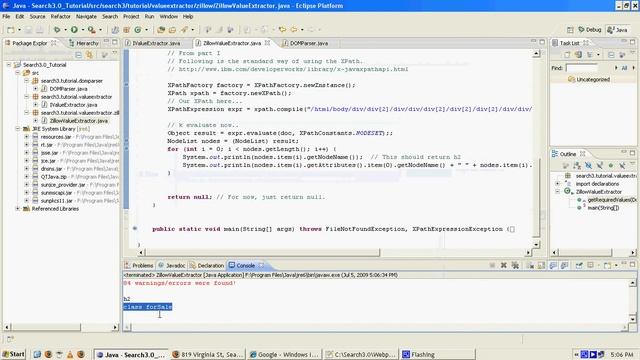640x360 pixels.
Task: Open the Declaration tab
Action: 207,265
